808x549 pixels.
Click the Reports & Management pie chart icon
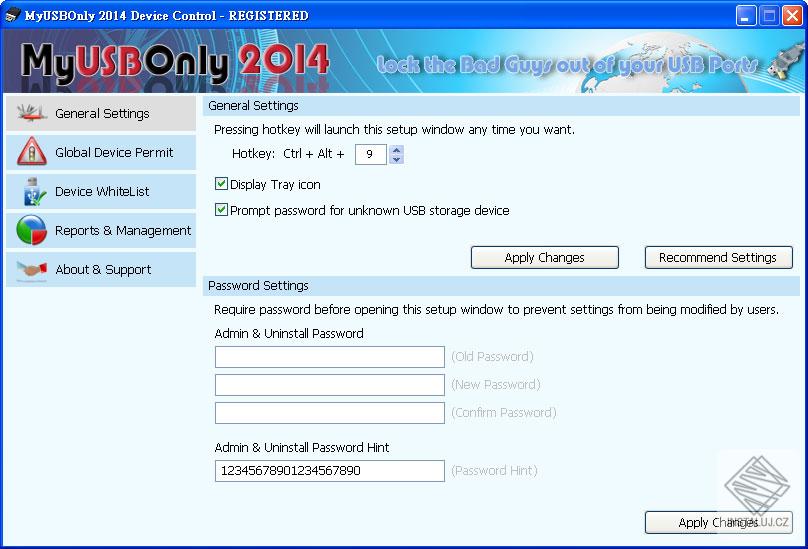pos(31,230)
